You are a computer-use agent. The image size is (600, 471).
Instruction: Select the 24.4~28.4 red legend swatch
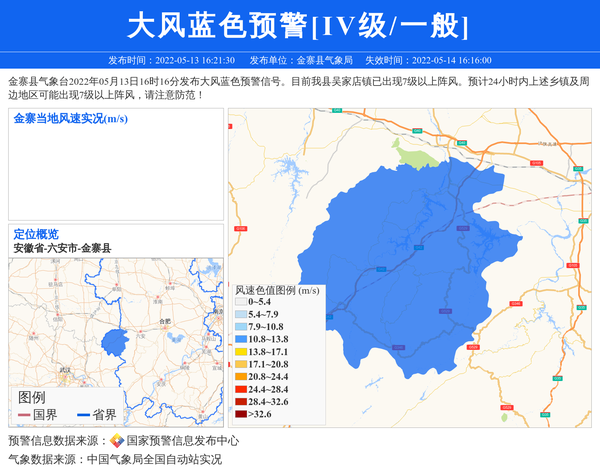(240, 389)
